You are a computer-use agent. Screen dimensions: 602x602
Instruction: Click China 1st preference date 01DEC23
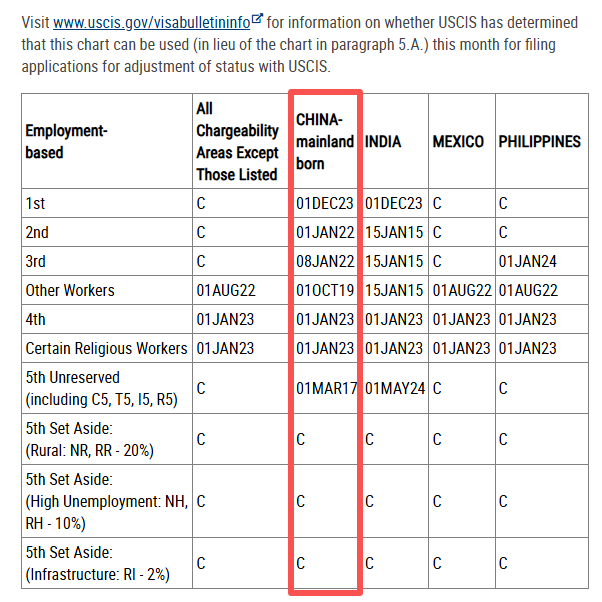[324, 203]
